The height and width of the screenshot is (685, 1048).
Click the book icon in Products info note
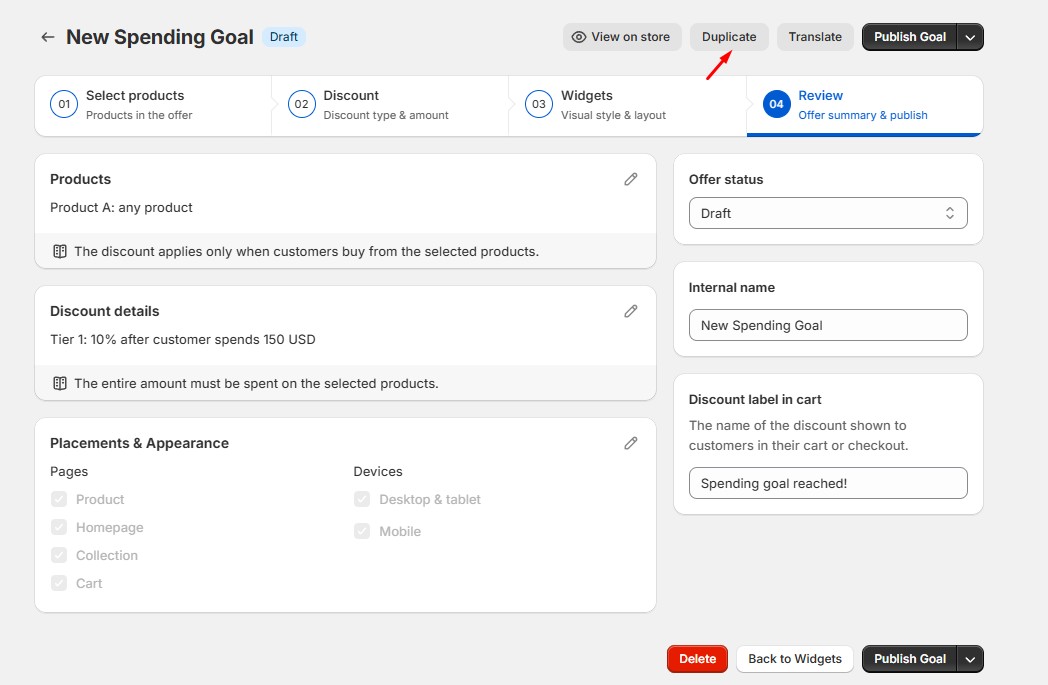(x=60, y=251)
